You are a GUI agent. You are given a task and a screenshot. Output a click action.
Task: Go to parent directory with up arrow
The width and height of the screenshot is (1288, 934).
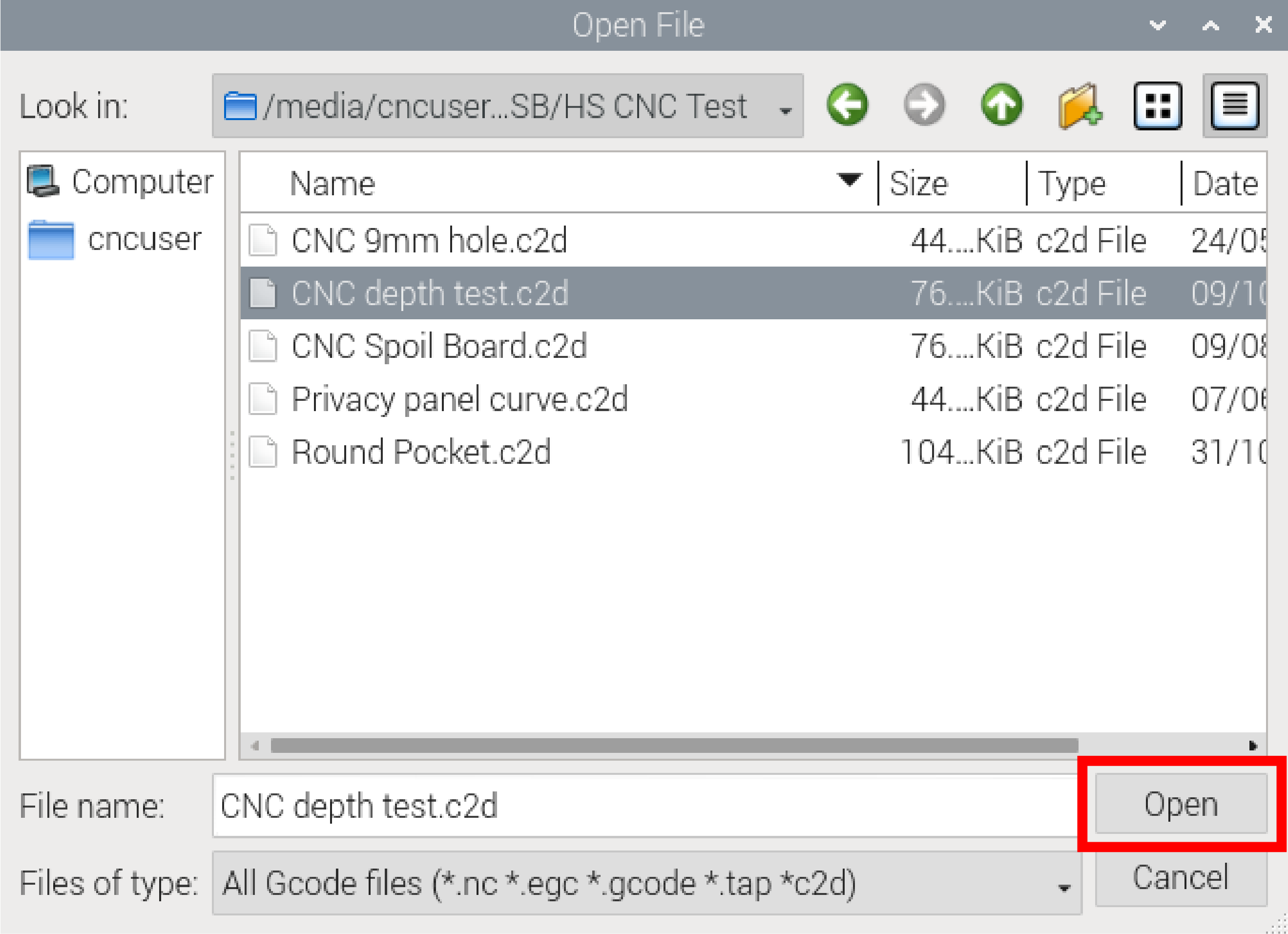coord(1002,105)
